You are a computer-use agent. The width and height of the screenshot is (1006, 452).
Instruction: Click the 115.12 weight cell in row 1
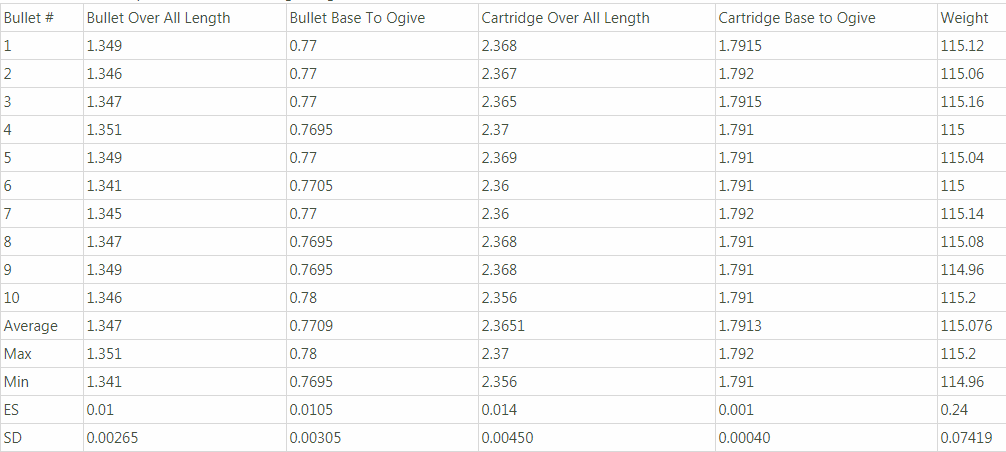pos(971,46)
